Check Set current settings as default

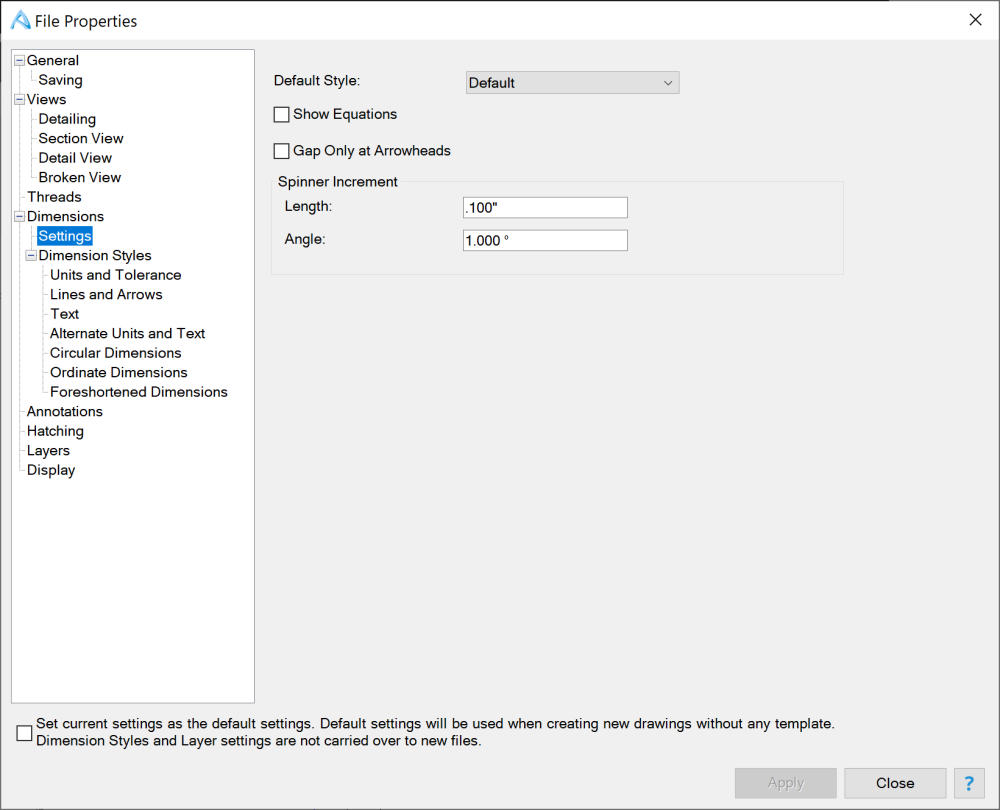tap(24, 733)
